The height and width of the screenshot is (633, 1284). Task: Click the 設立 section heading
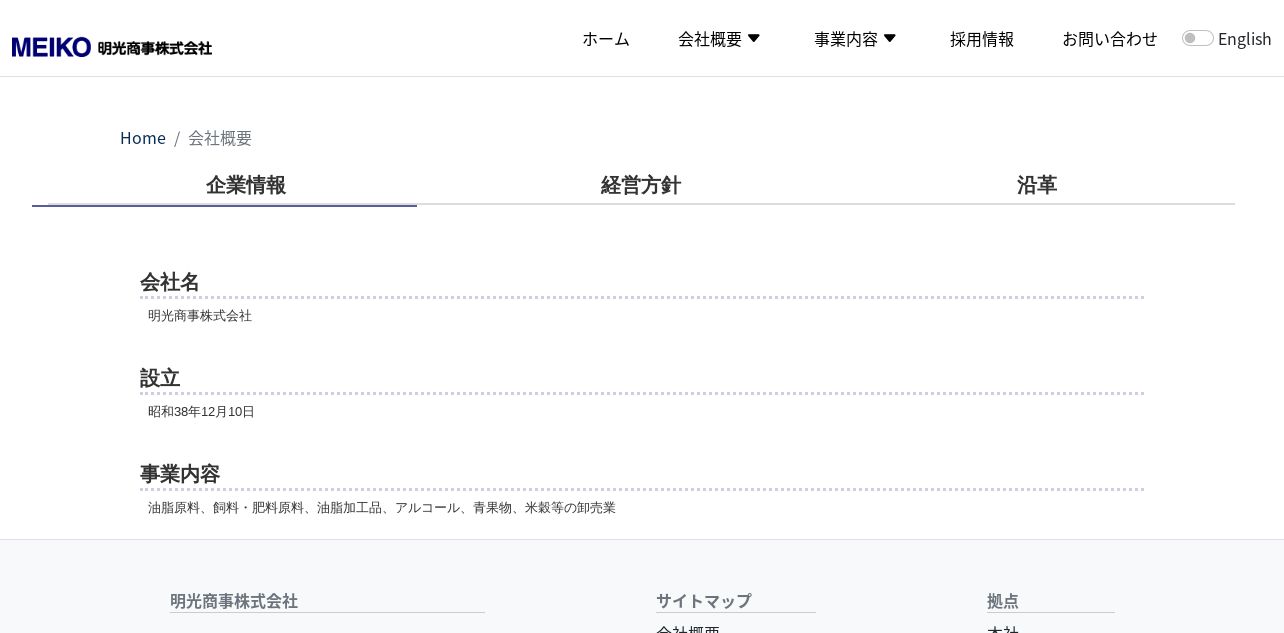160,378
